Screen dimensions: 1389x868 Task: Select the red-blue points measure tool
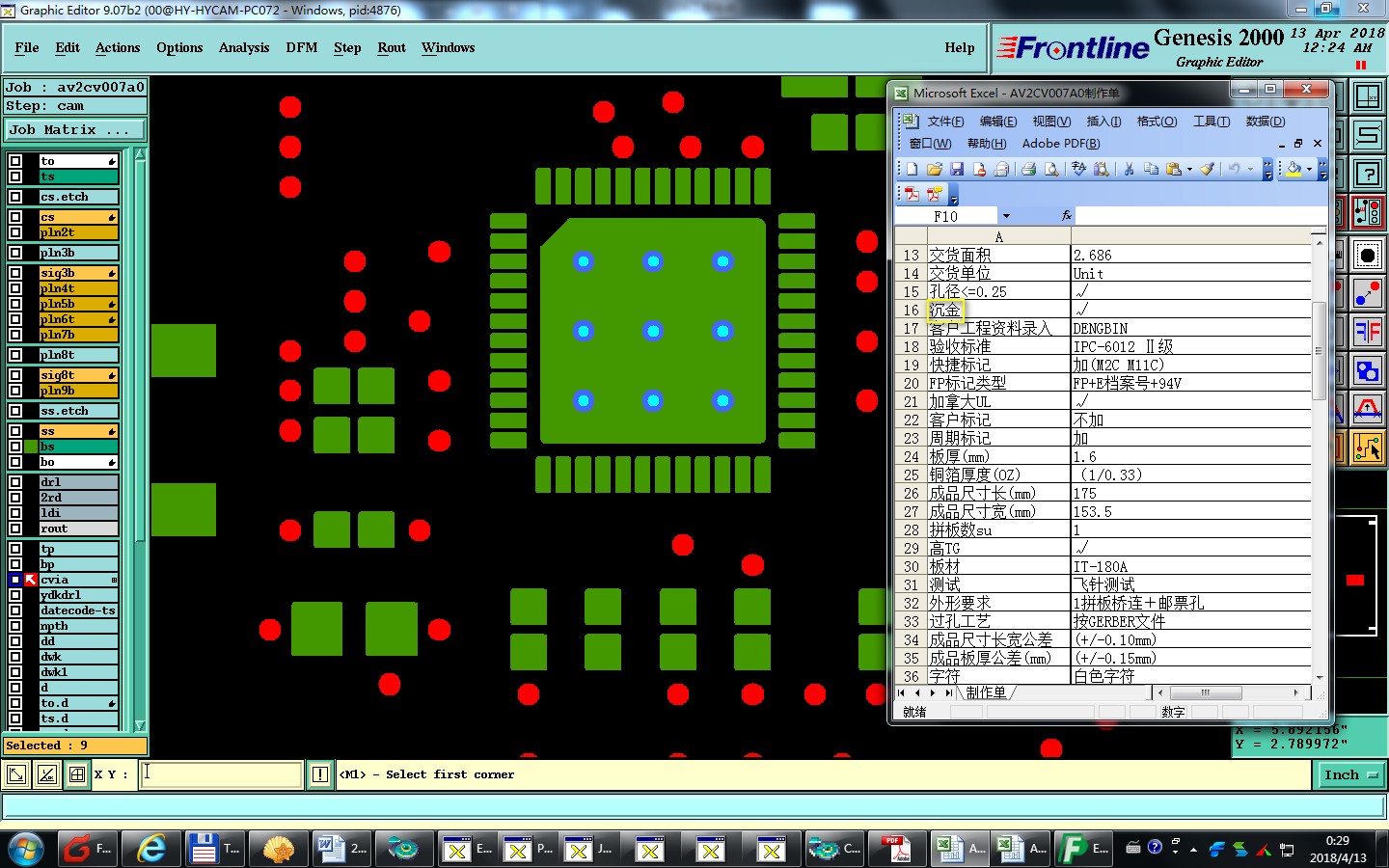(x=1368, y=293)
